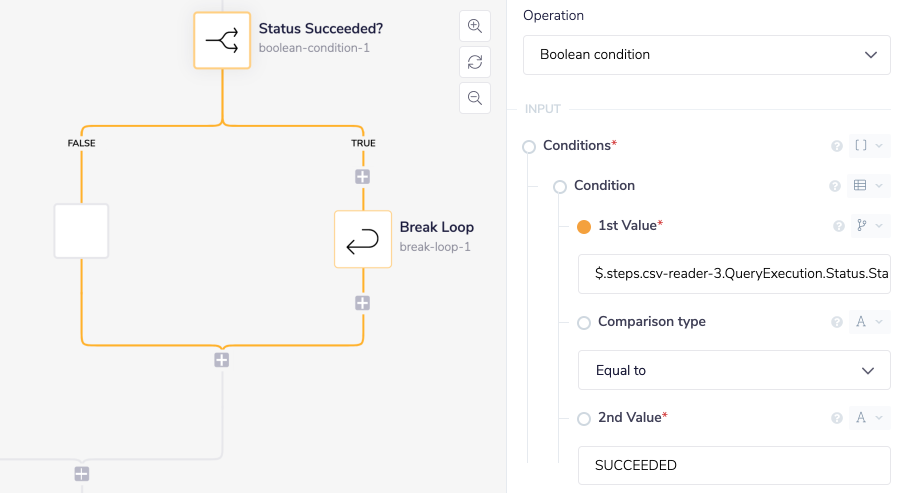Open help icon next to 1st Value
This screenshot has height=493, width=908.
pyautogui.click(x=839, y=226)
